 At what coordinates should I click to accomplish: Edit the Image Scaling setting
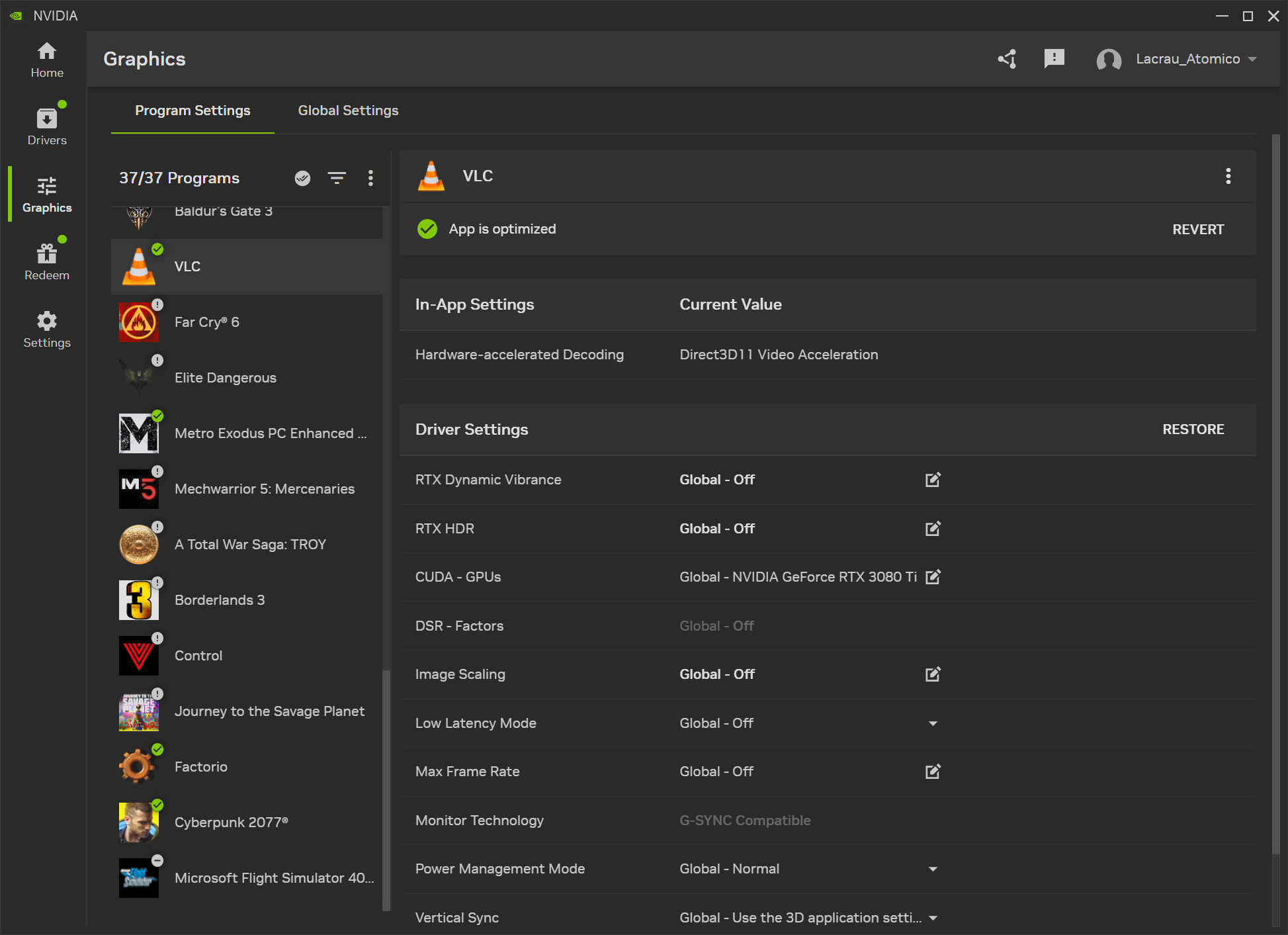pyautogui.click(x=933, y=674)
